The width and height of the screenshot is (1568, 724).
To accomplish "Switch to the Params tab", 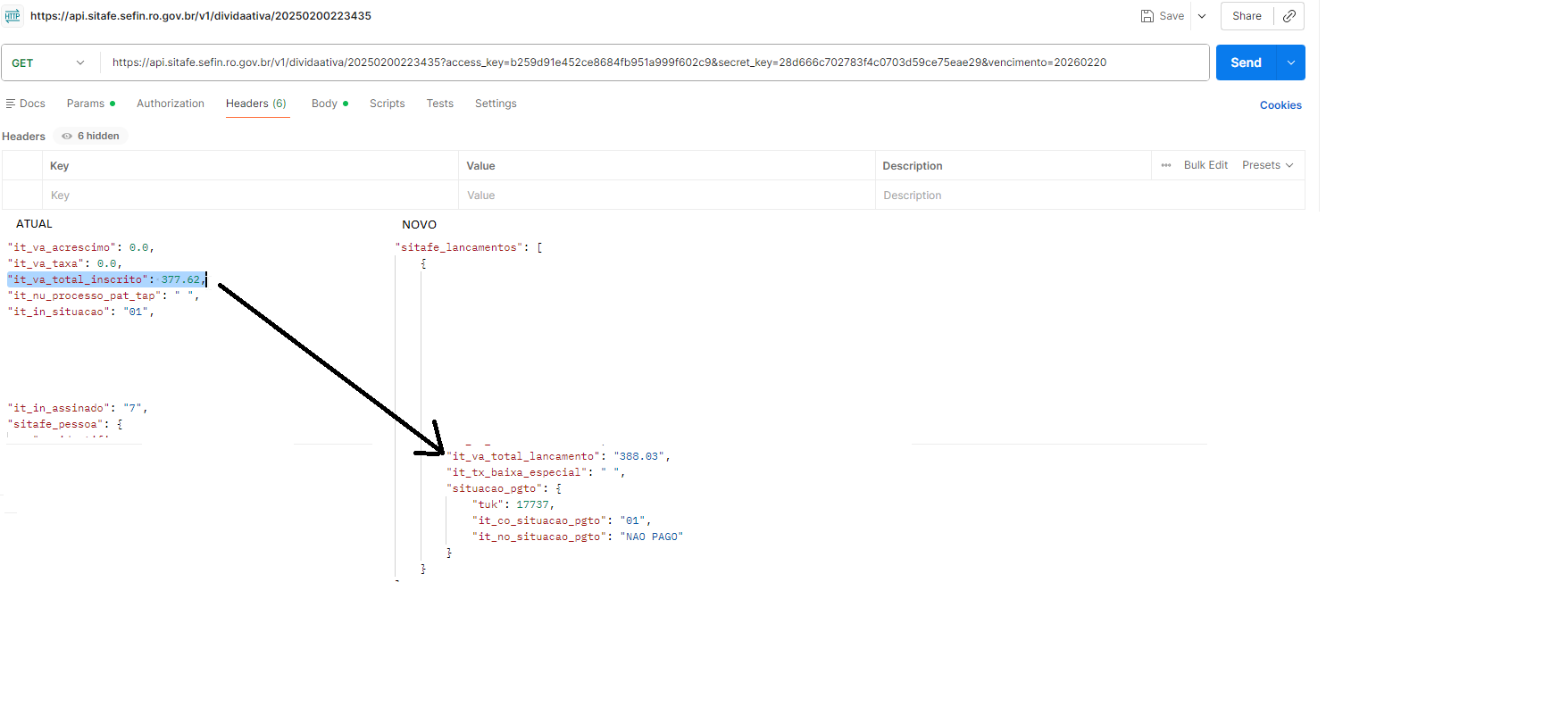I will coord(86,104).
